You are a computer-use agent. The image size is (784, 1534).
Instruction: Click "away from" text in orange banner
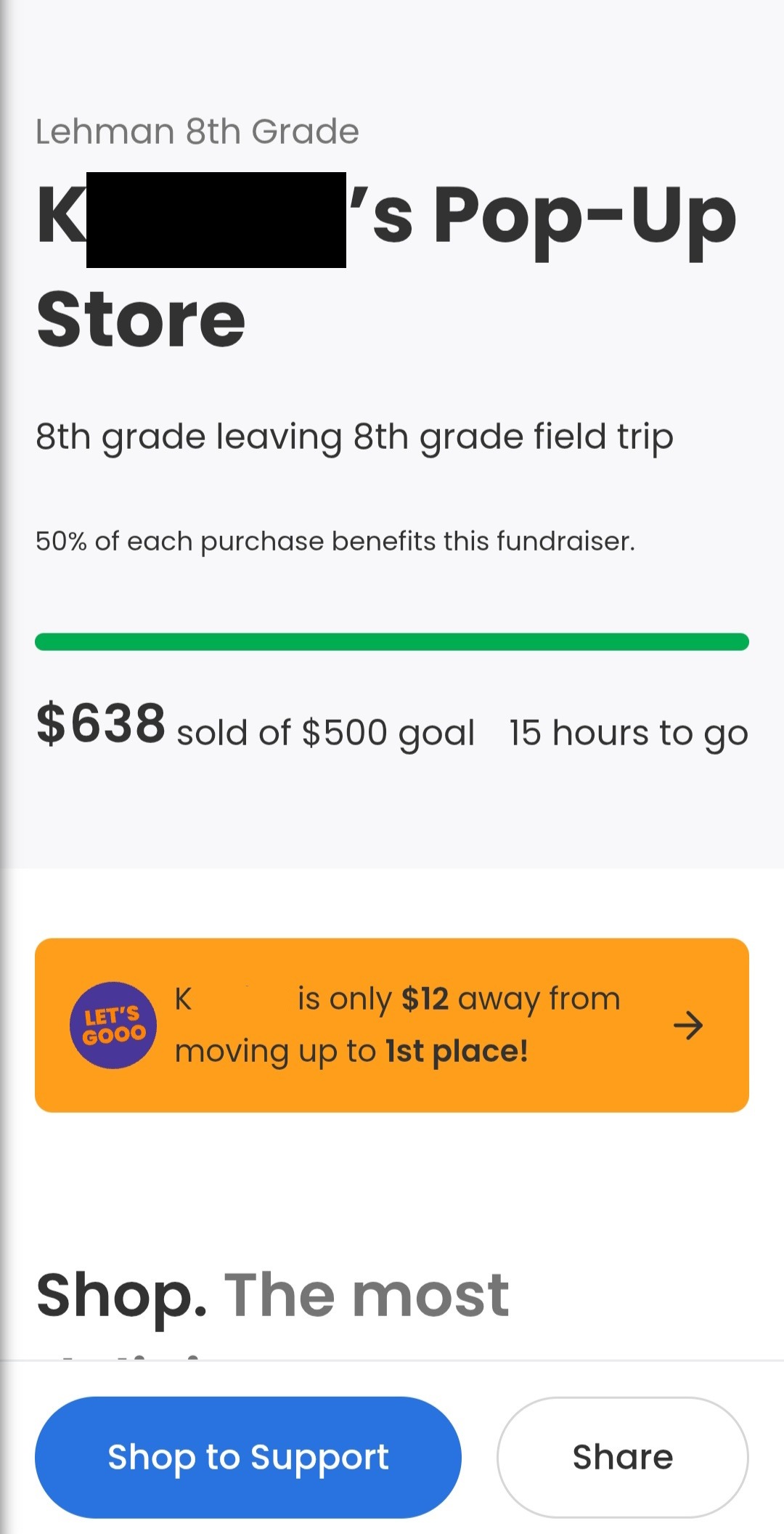pos(539,999)
